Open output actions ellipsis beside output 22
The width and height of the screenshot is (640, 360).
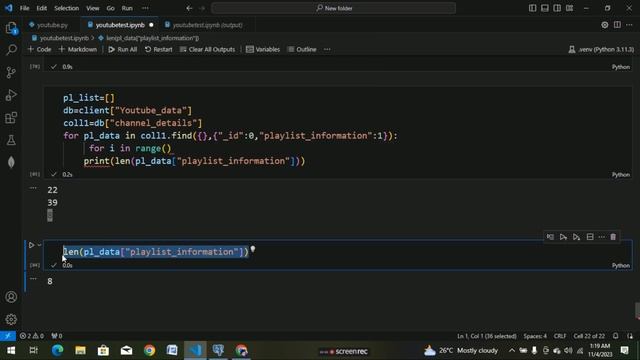33,188
